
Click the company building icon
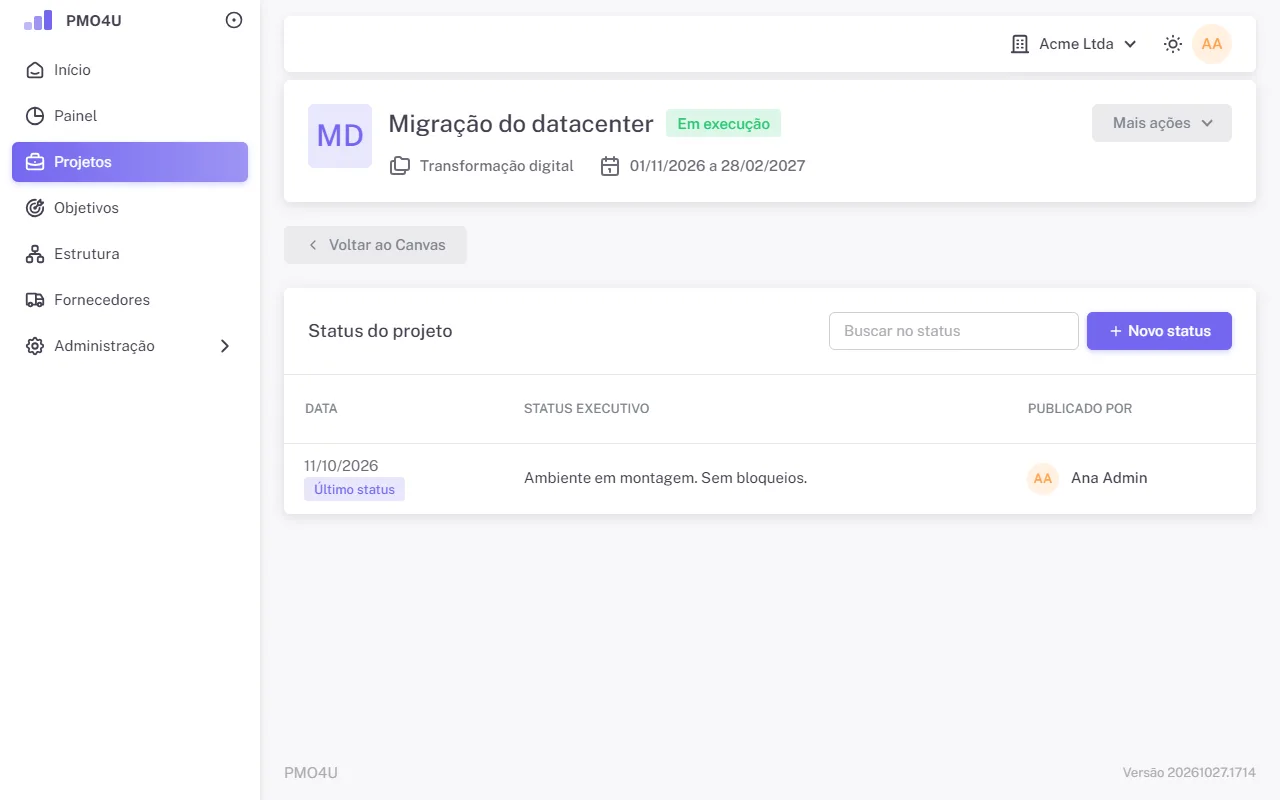(1020, 44)
